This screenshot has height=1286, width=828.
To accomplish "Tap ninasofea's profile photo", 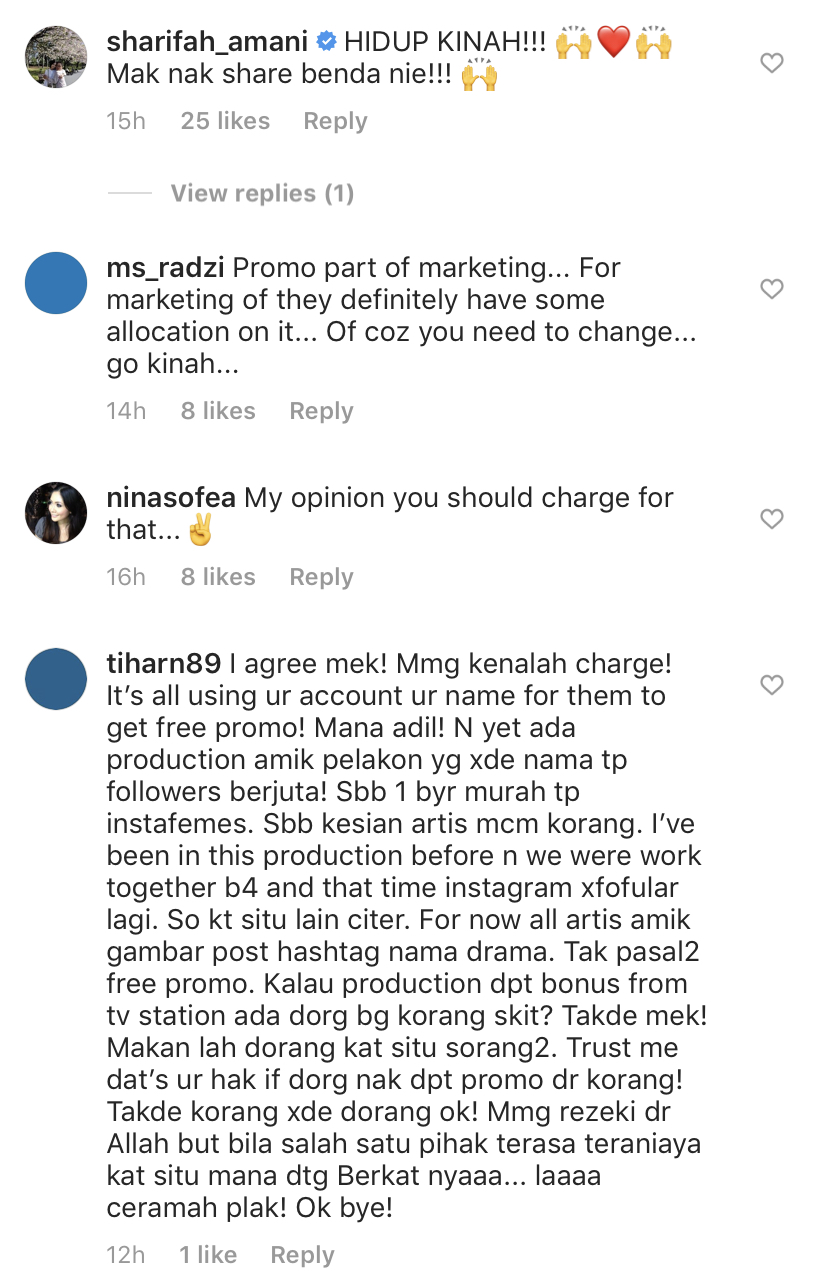I will (x=56, y=514).
